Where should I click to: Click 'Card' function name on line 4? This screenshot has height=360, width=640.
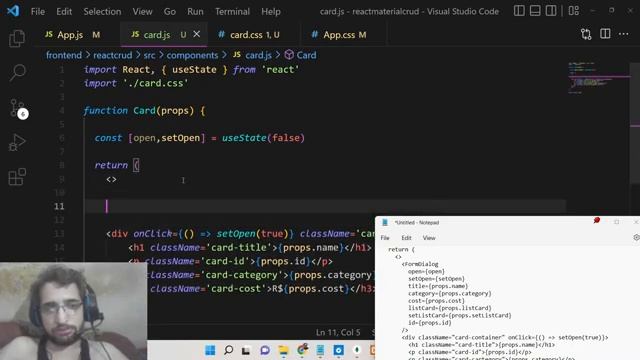tap(144, 111)
